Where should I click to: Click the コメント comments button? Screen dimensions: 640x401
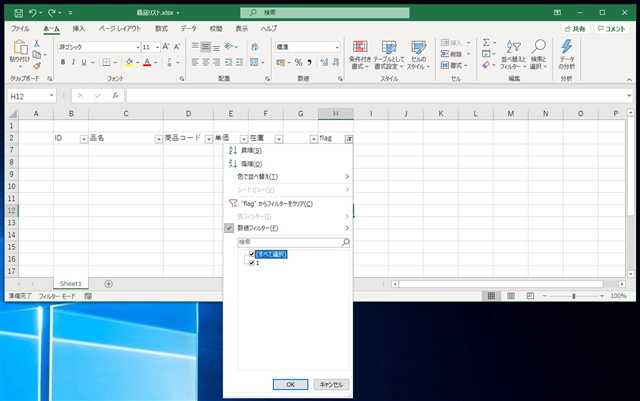611,29
